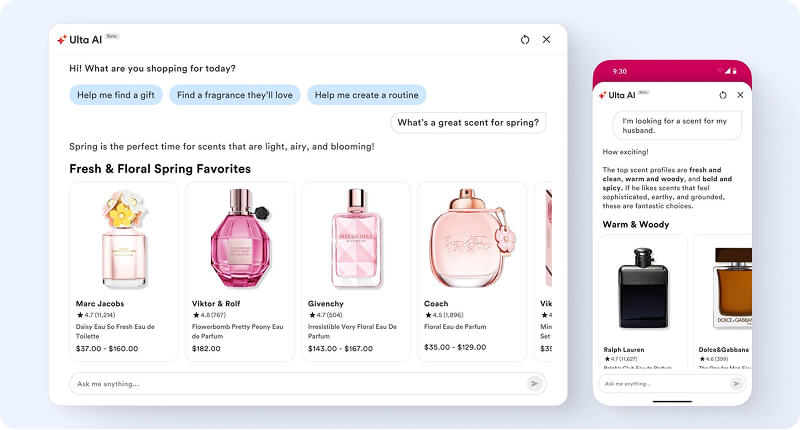
Task: Click the refresh icon in desktop Ulta AI window
Action: pyautogui.click(x=525, y=39)
